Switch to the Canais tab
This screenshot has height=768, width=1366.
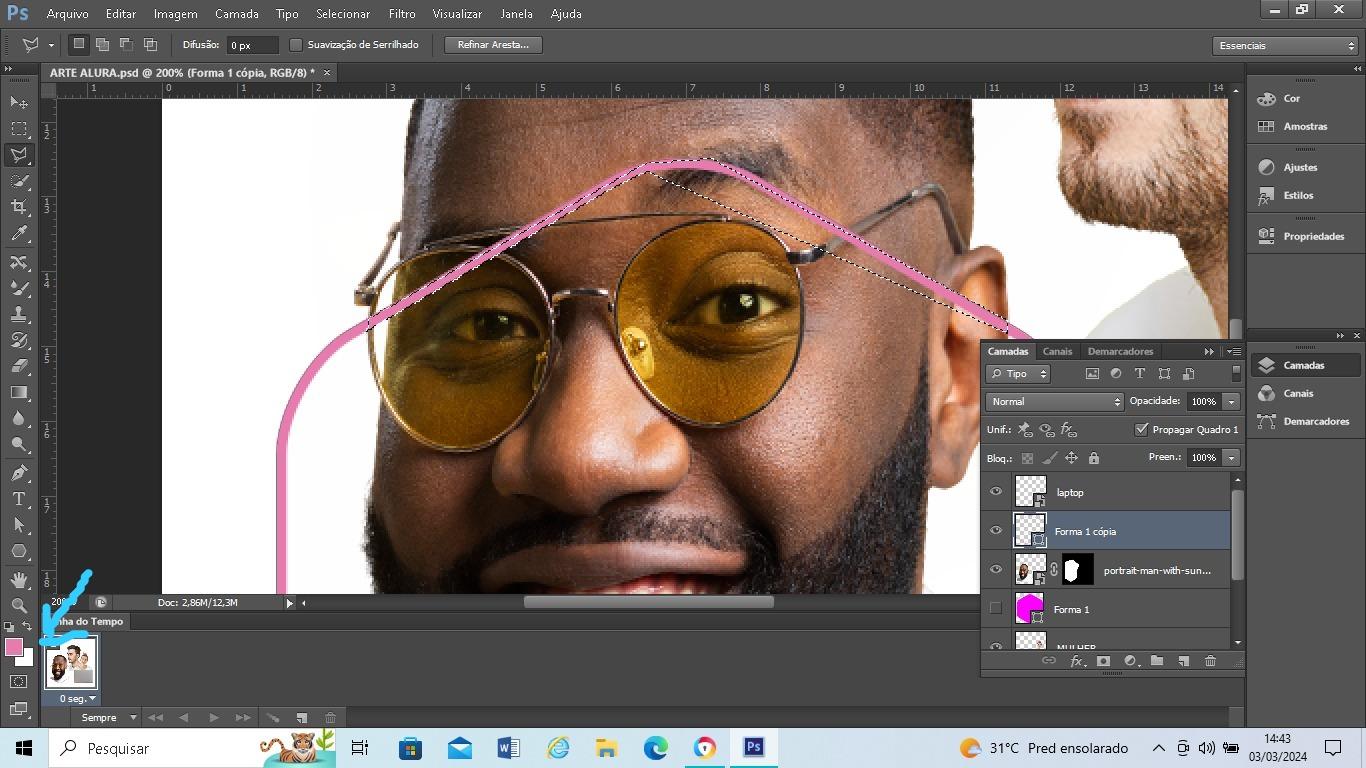[1057, 351]
